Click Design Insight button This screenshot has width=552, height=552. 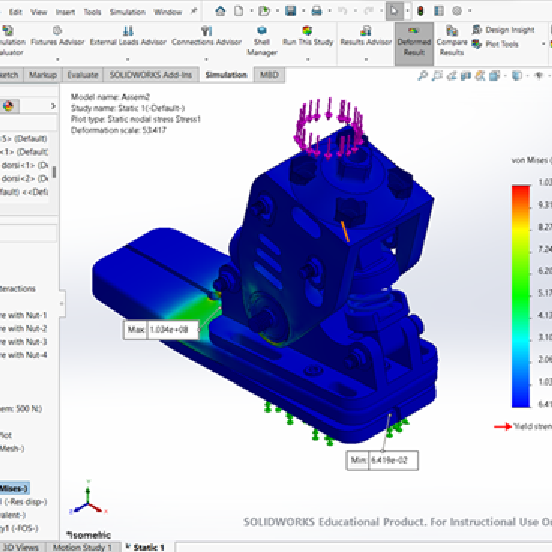pos(503,30)
